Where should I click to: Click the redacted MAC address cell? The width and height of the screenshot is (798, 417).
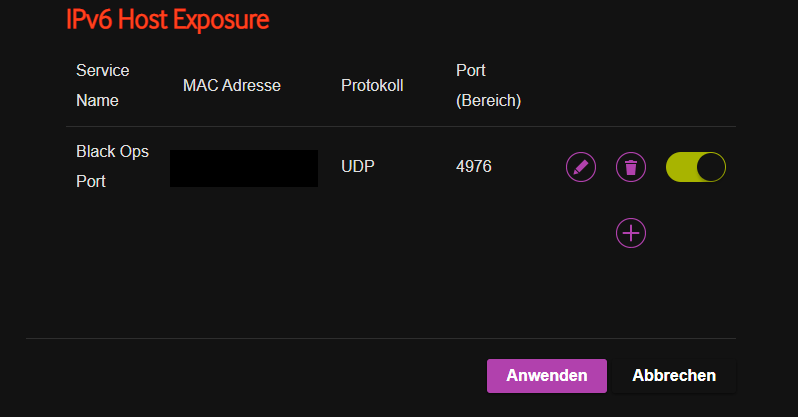244,169
